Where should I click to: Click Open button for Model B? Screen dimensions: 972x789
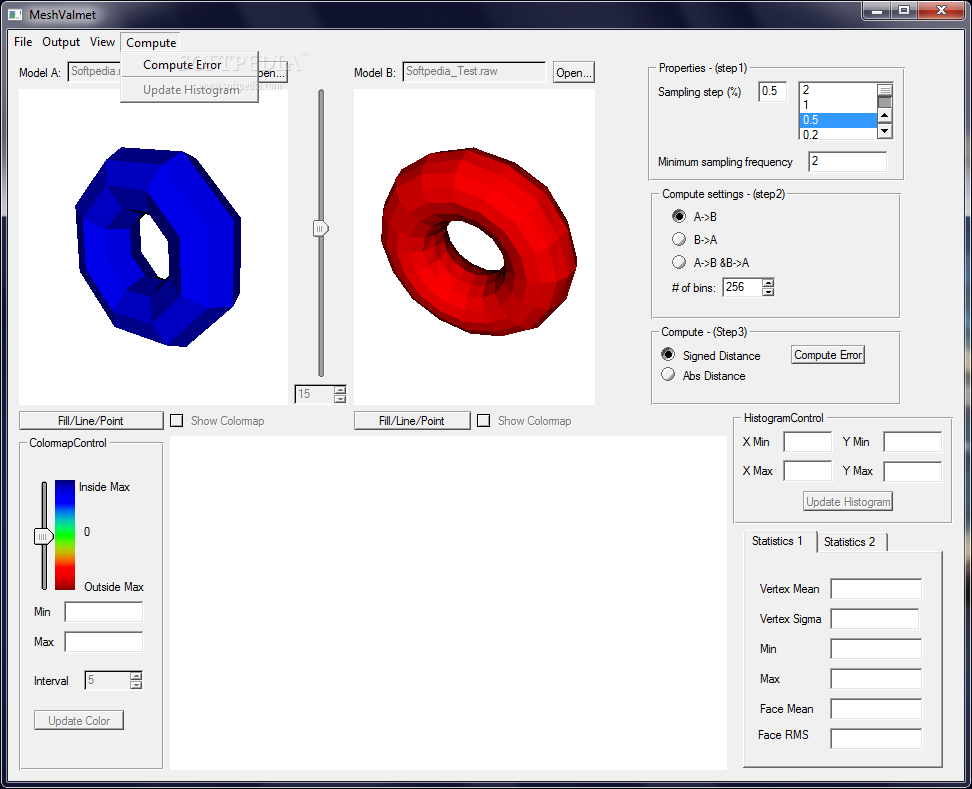[573, 73]
